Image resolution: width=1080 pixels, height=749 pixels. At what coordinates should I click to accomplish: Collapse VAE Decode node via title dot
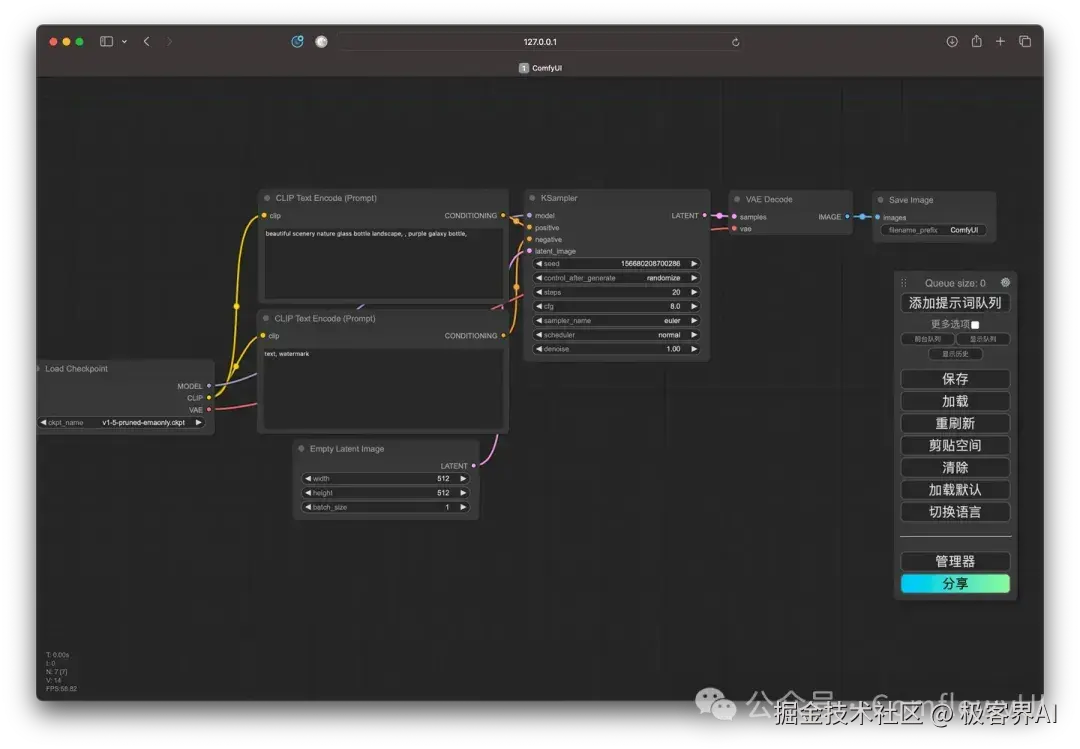[737, 199]
